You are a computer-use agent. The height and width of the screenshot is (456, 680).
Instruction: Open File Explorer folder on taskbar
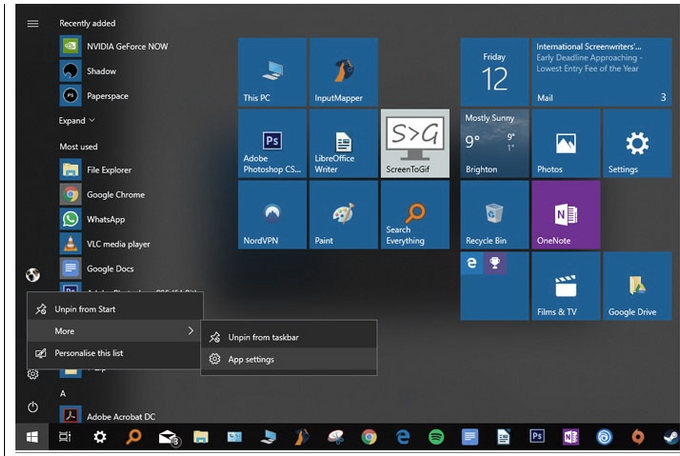[x=201, y=437]
